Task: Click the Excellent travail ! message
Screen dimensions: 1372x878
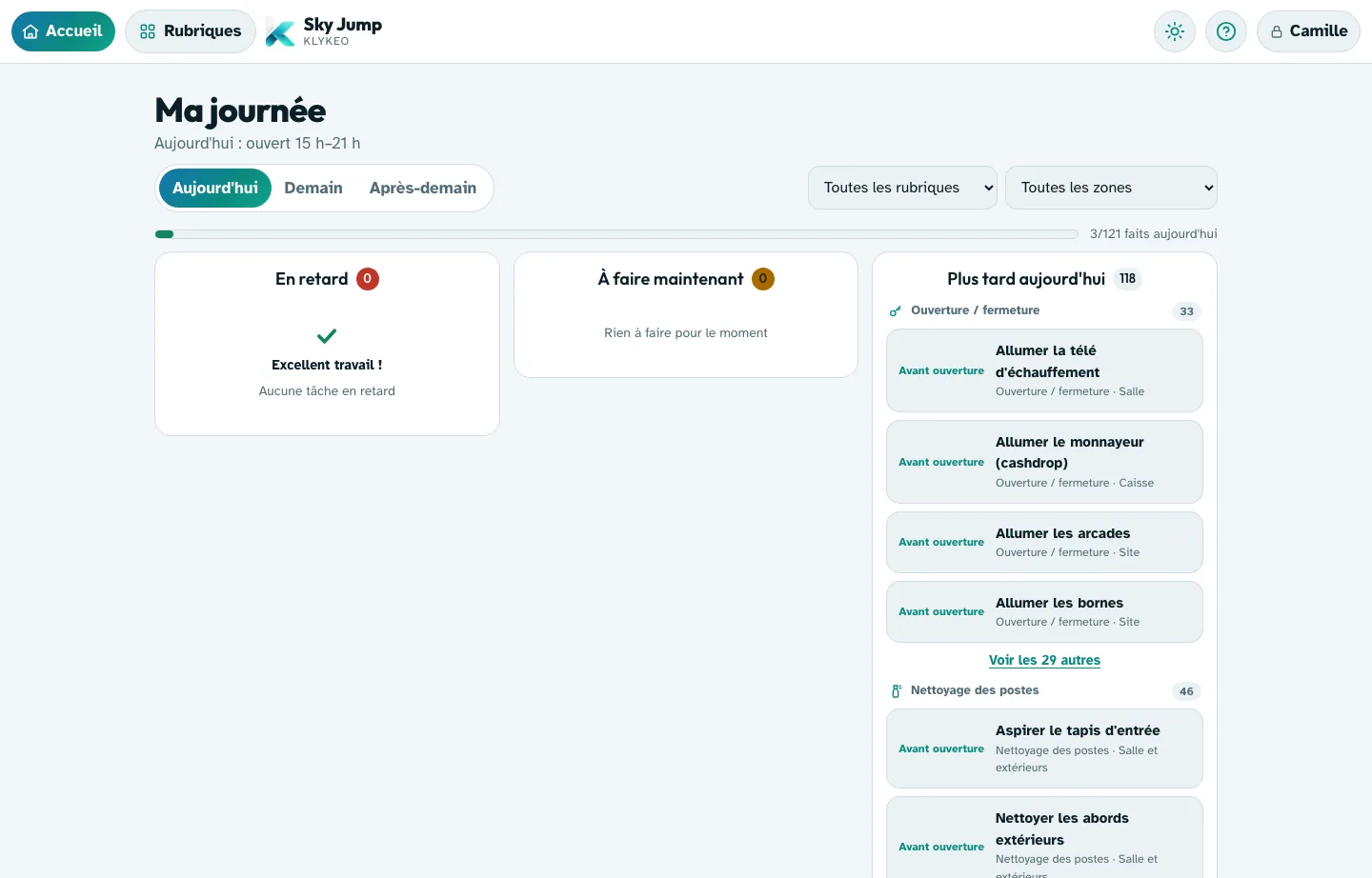Action: pyautogui.click(x=327, y=365)
